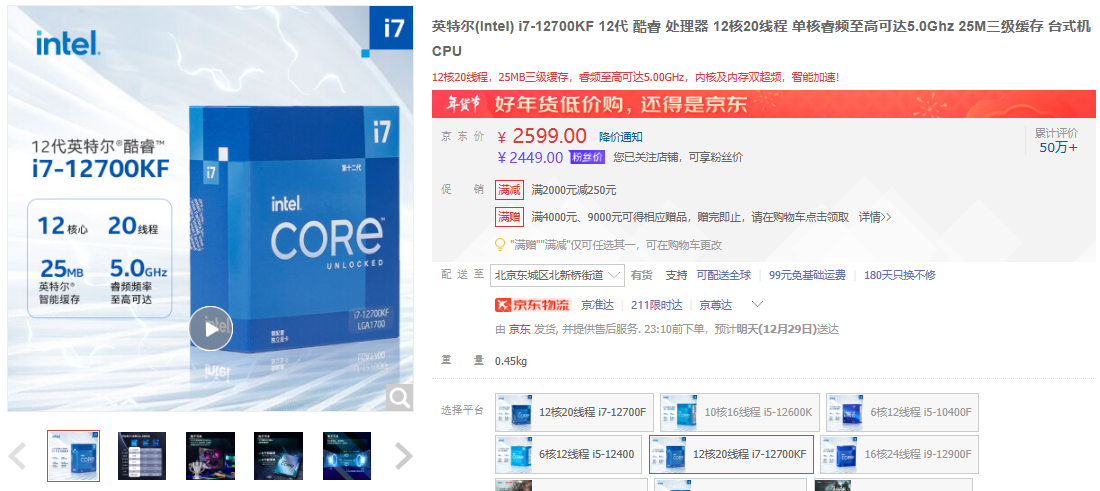Select the second thumbnail with spec table

pyautogui.click(x=142, y=456)
